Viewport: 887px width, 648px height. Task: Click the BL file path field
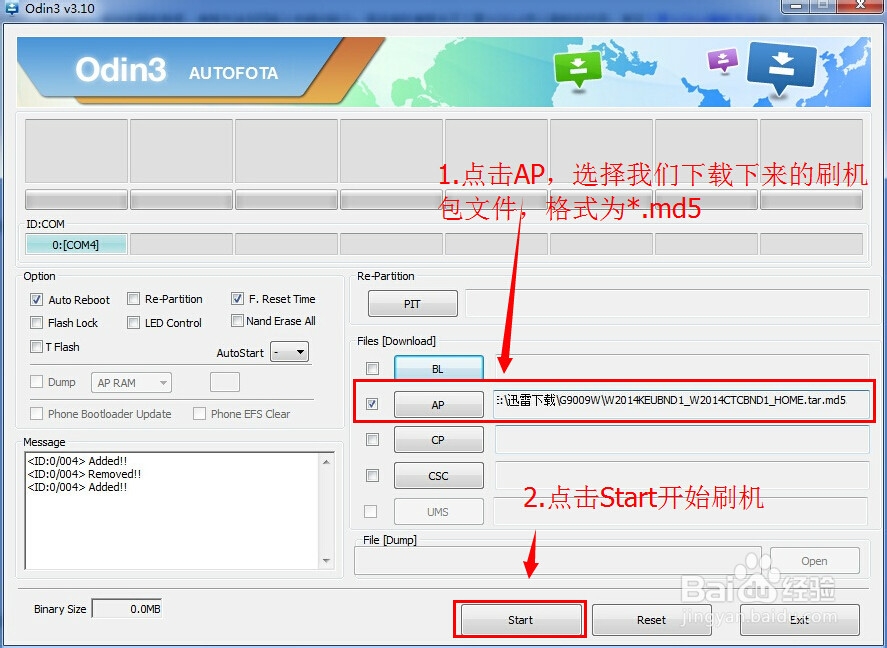point(682,368)
